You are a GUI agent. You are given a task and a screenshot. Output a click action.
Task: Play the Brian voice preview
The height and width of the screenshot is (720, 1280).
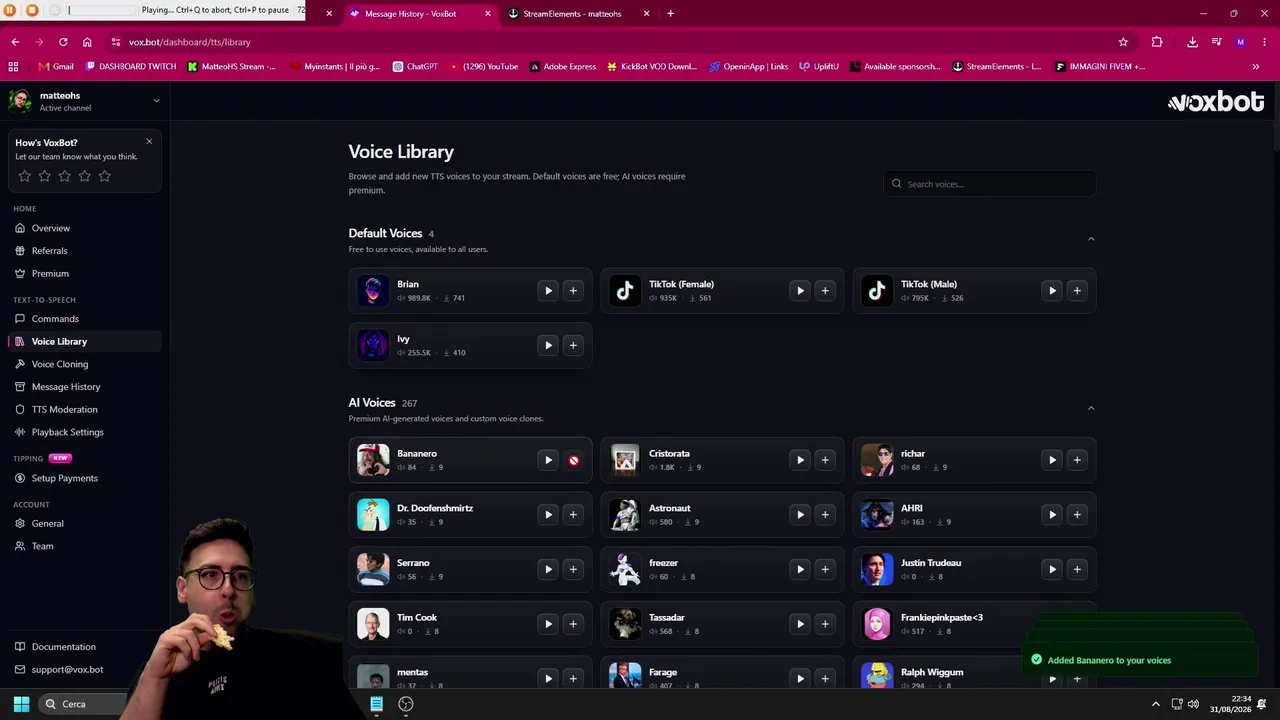[x=548, y=291]
